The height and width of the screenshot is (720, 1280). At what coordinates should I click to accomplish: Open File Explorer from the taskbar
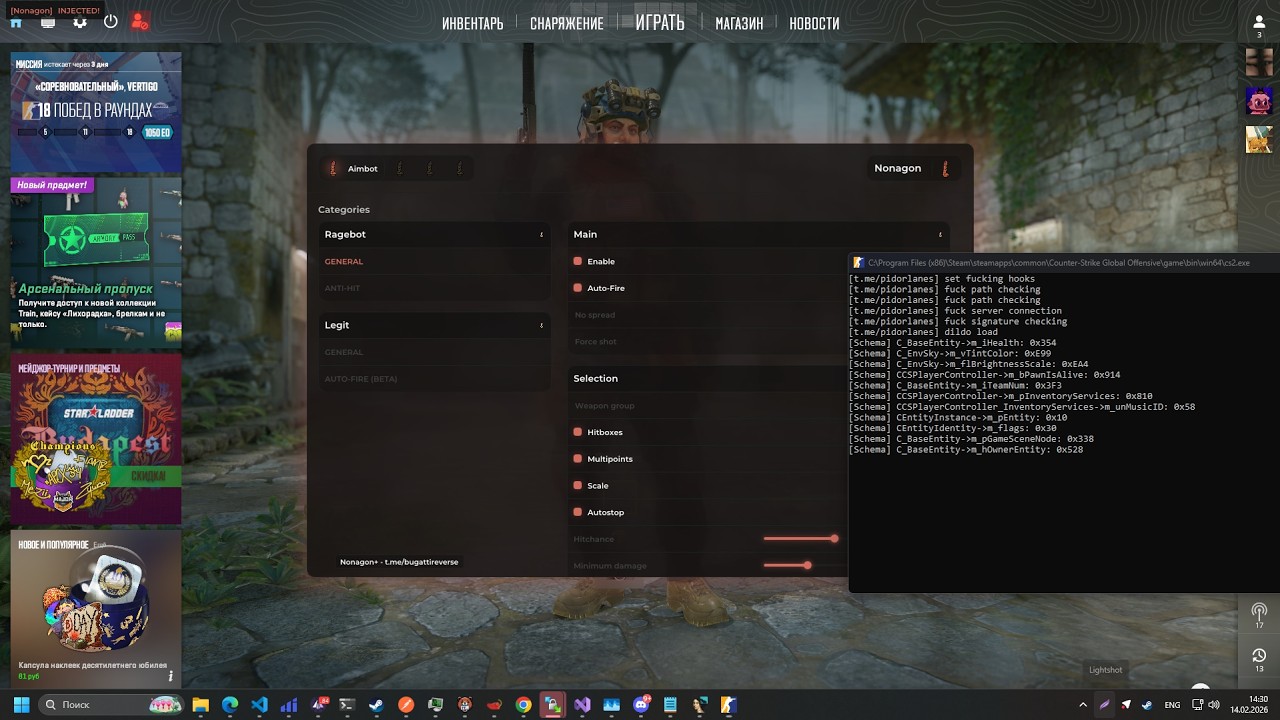[x=200, y=705]
